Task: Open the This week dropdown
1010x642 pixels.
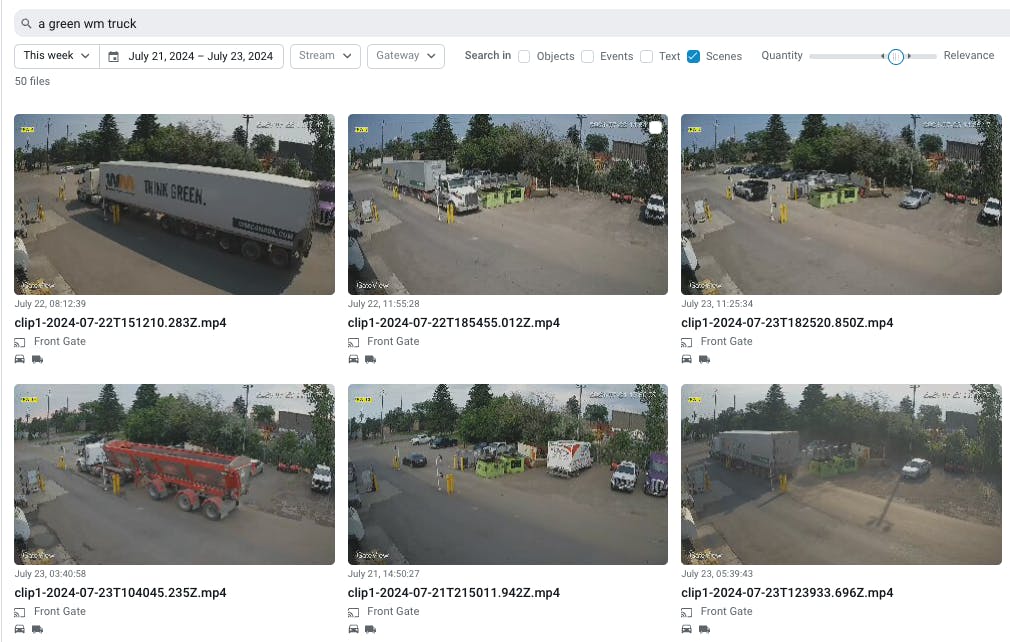Action: point(57,56)
